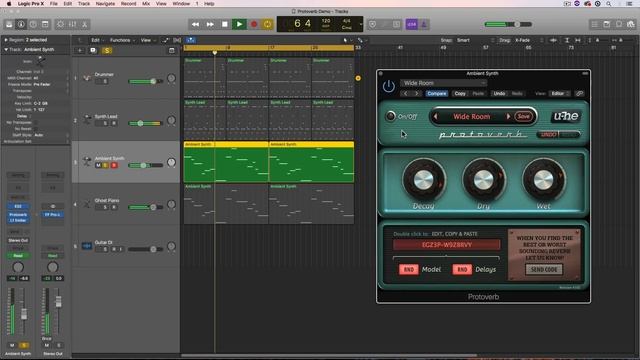The width and height of the screenshot is (640, 360).
Task: Toggle the plugin window power bypass button
Action: click(389, 86)
